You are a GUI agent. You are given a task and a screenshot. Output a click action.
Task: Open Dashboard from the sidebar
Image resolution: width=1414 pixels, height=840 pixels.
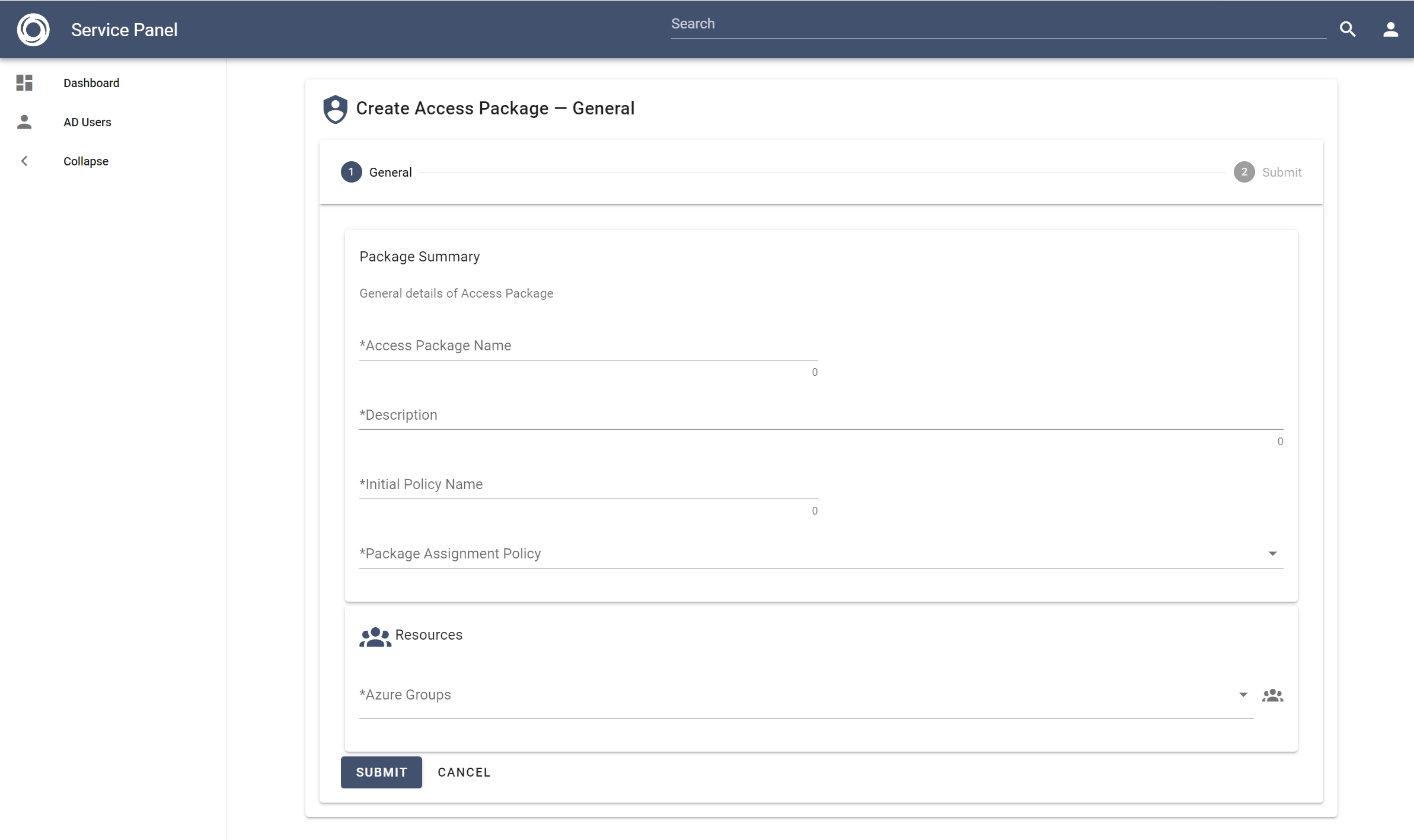click(x=91, y=83)
